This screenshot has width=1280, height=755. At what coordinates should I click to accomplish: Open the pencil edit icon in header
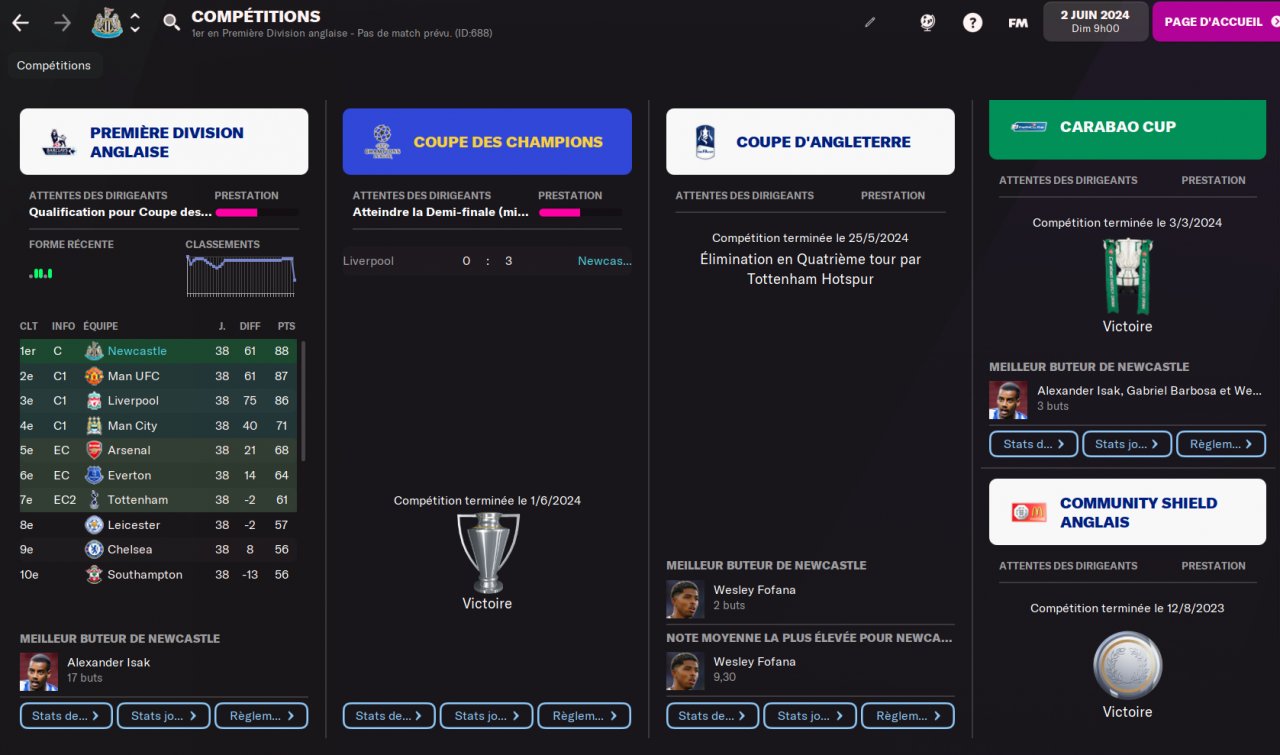coord(870,22)
